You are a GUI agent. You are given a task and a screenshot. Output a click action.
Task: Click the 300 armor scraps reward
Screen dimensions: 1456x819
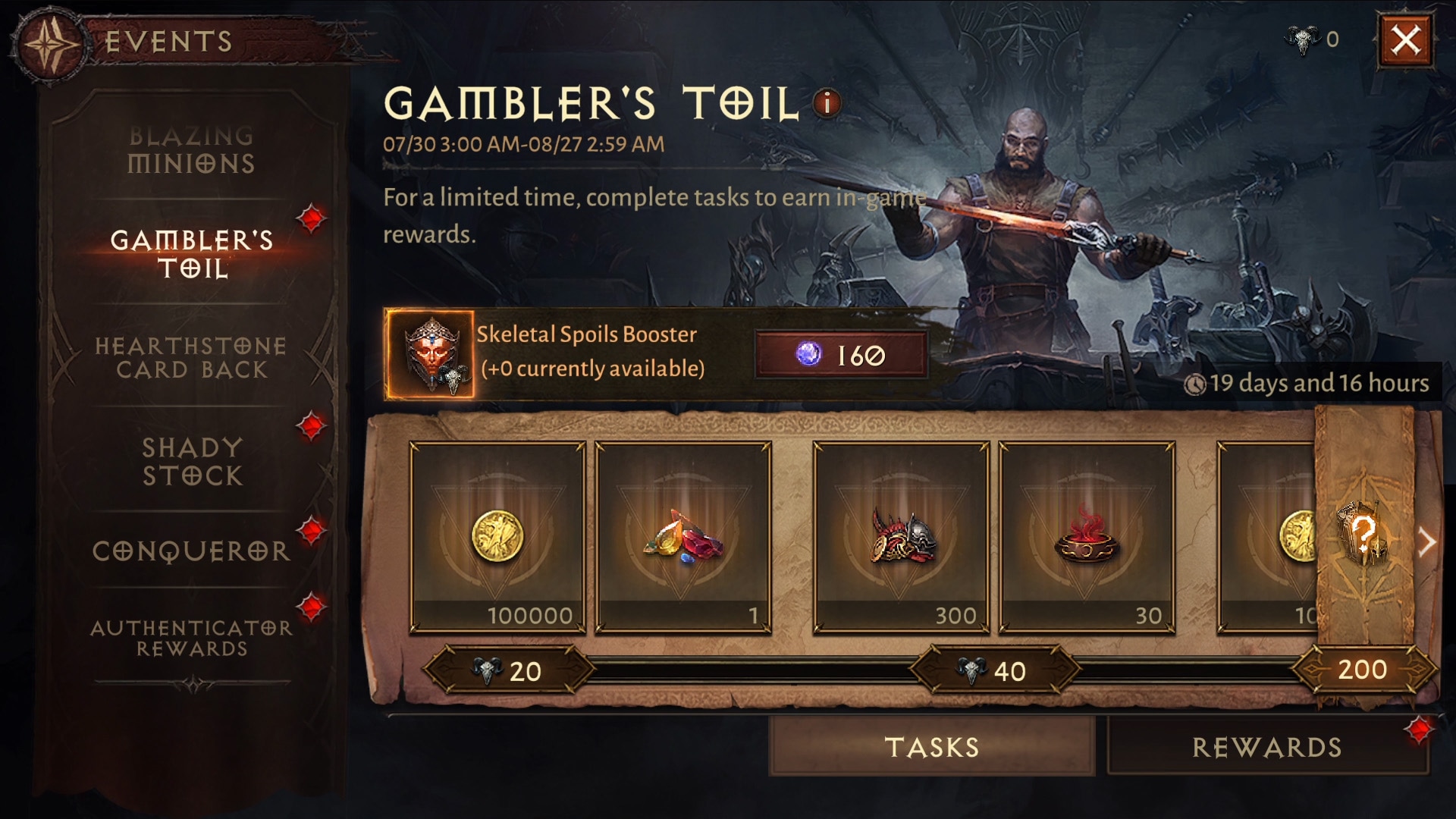tap(901, 538)
